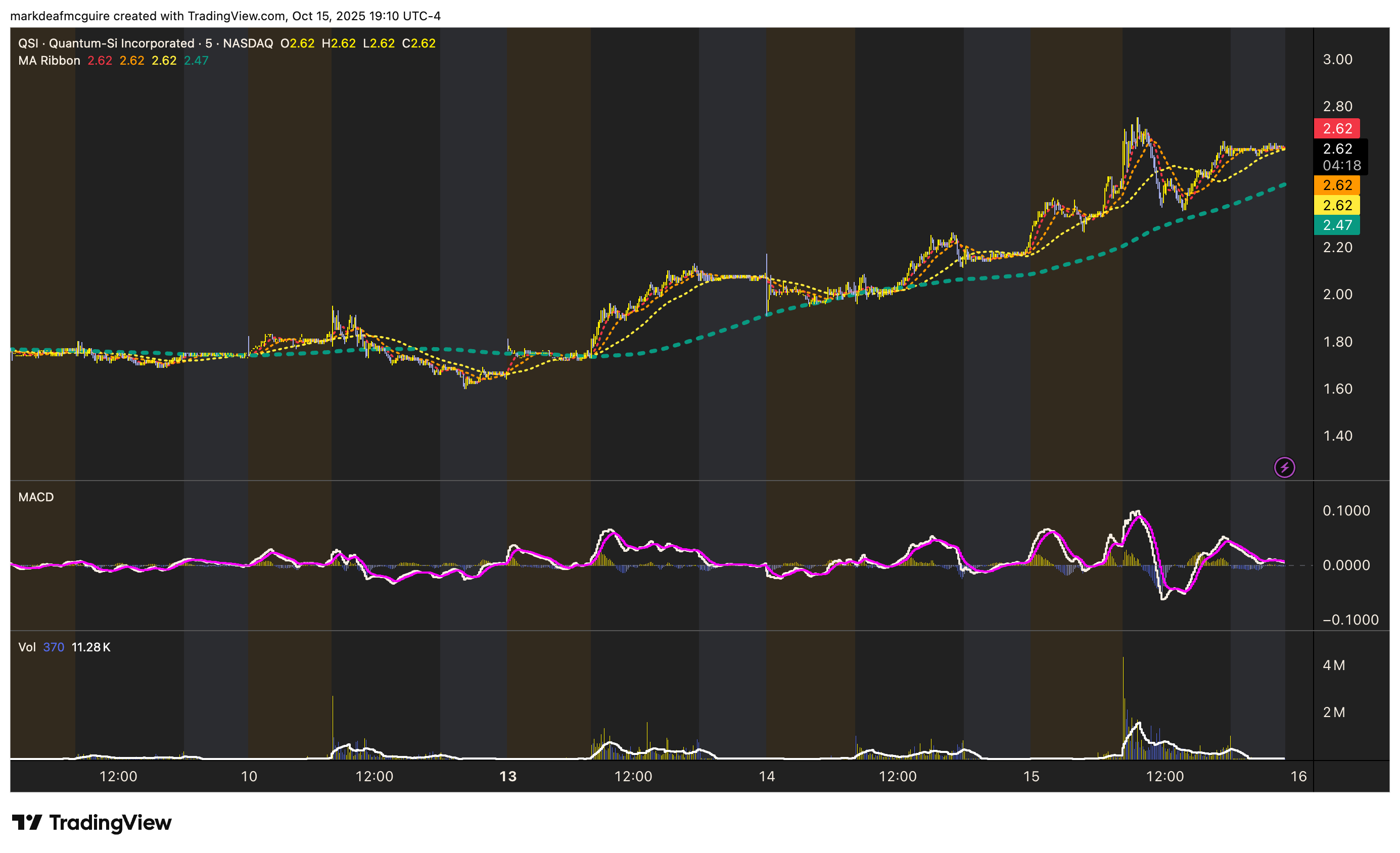Click the 0.0000 level on MACD scale
The width and height of the screenshot is (1400, 853).
coord(1345,565)
